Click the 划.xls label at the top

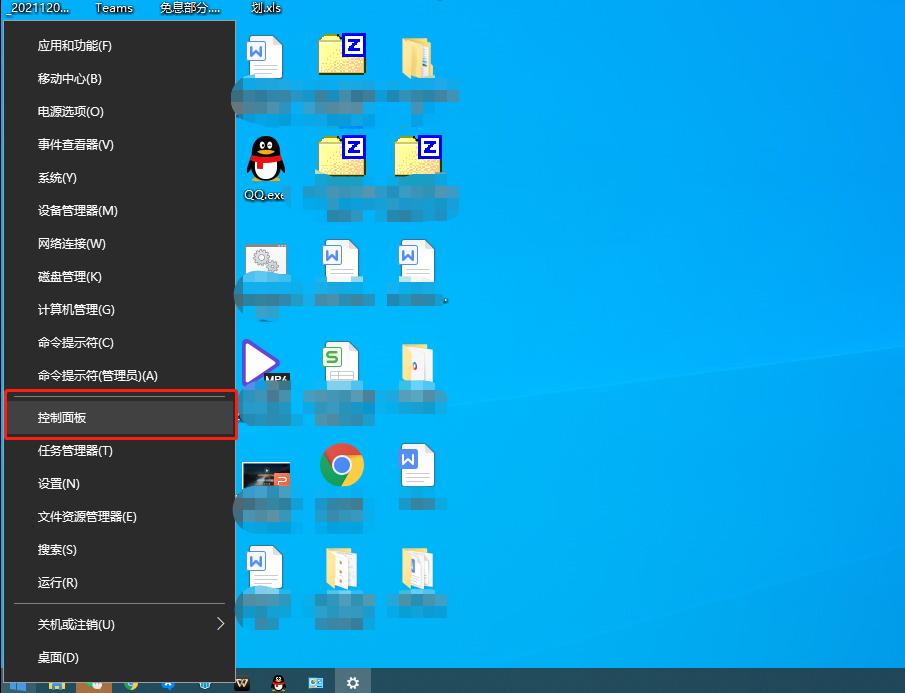pos(265,8)
